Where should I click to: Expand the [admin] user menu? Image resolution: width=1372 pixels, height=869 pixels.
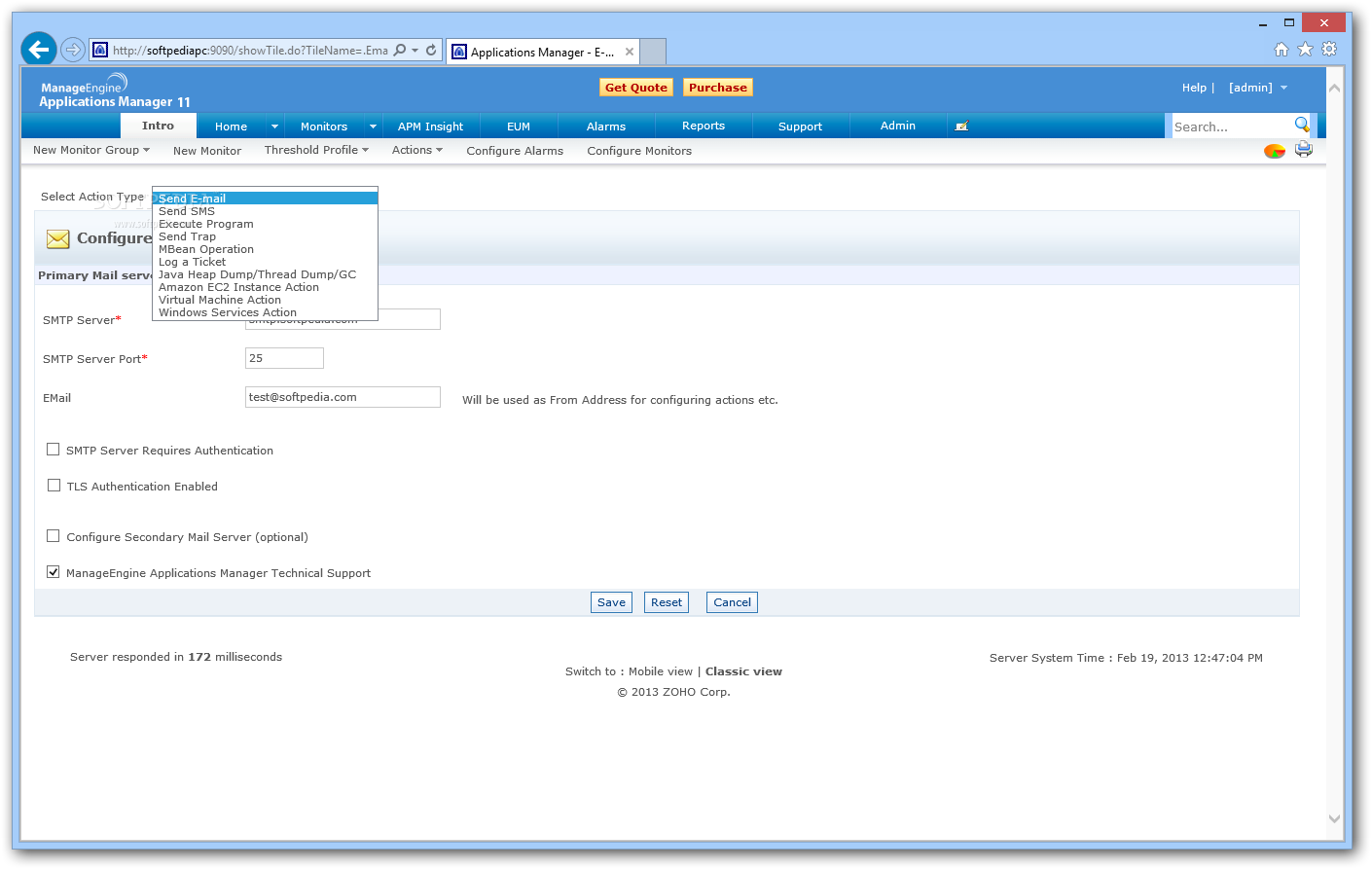[x=1258, y=88]
